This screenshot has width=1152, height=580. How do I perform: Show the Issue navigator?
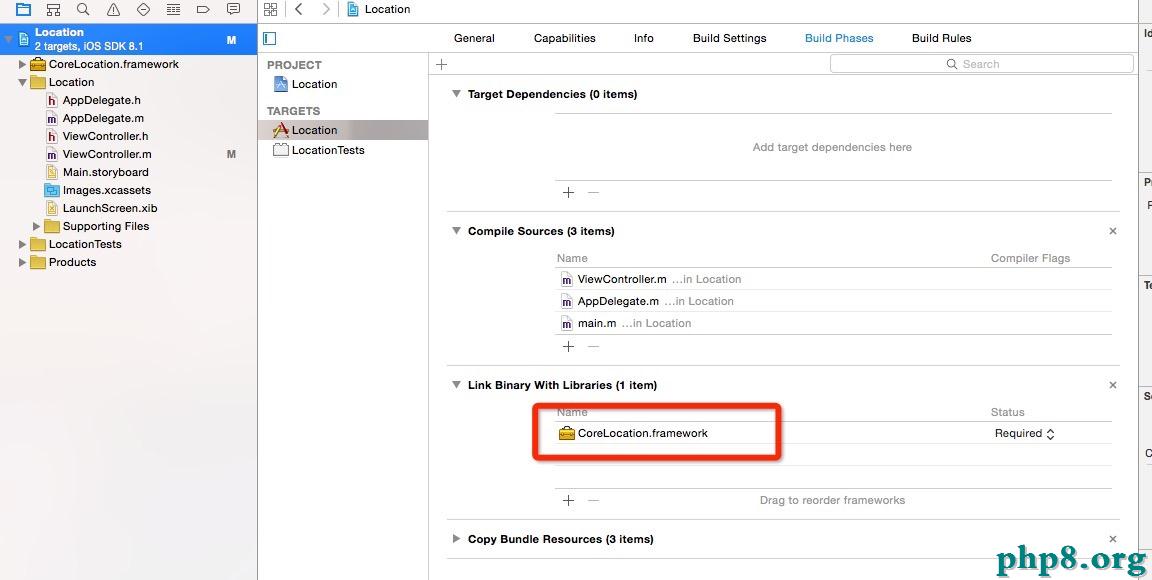click(113, 9)
